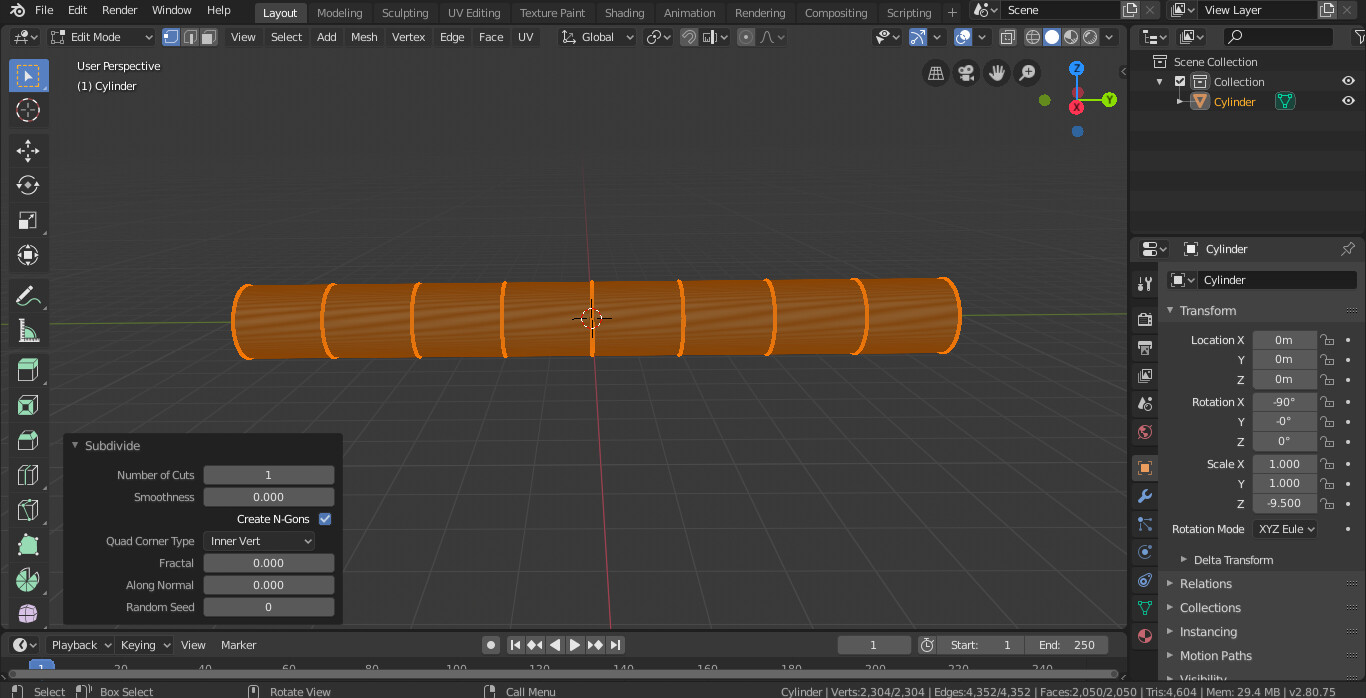The width and height of the screenshot is (1366, 698).
Task: Hide the Cylinder object in the outliner
Action: (1347, 100)
